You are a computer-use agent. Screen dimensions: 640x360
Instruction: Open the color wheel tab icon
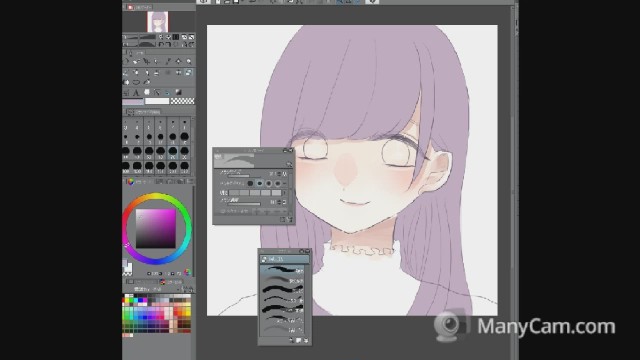[x=131, y=182]
